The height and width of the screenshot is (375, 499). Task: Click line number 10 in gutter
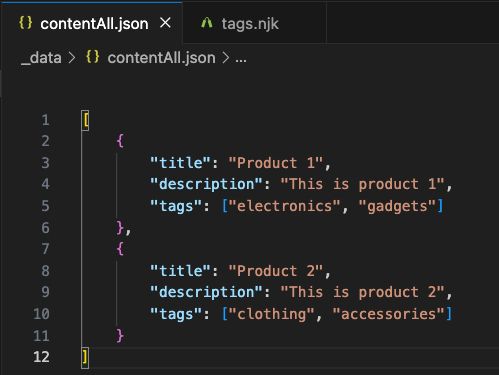tap(42, 314)
